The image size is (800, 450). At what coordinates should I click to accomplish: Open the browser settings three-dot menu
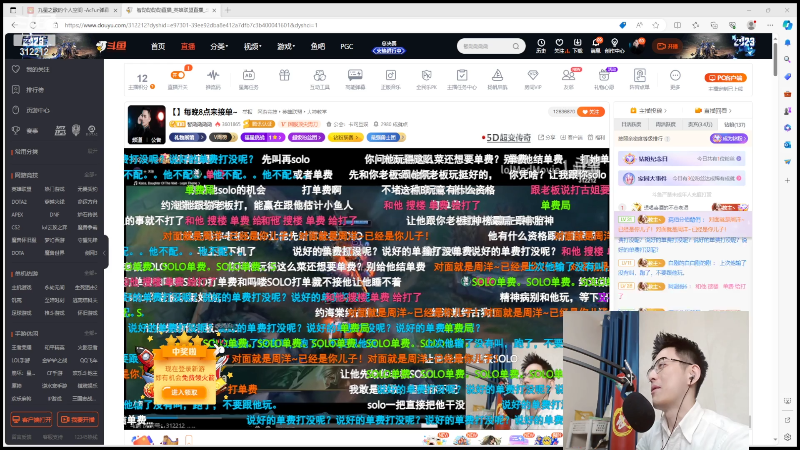[x=770, y=25]
